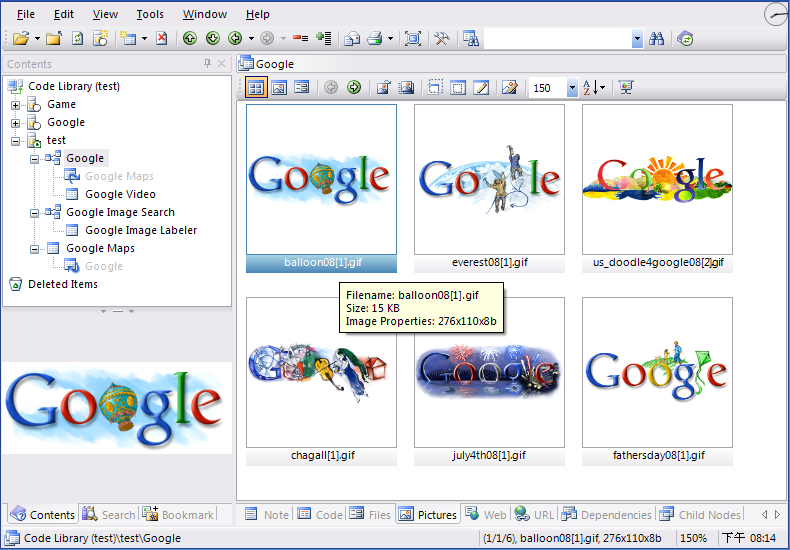Select Deleted Items in tree
This screenshot has width=790, height=550.
(x=62, y=284)
